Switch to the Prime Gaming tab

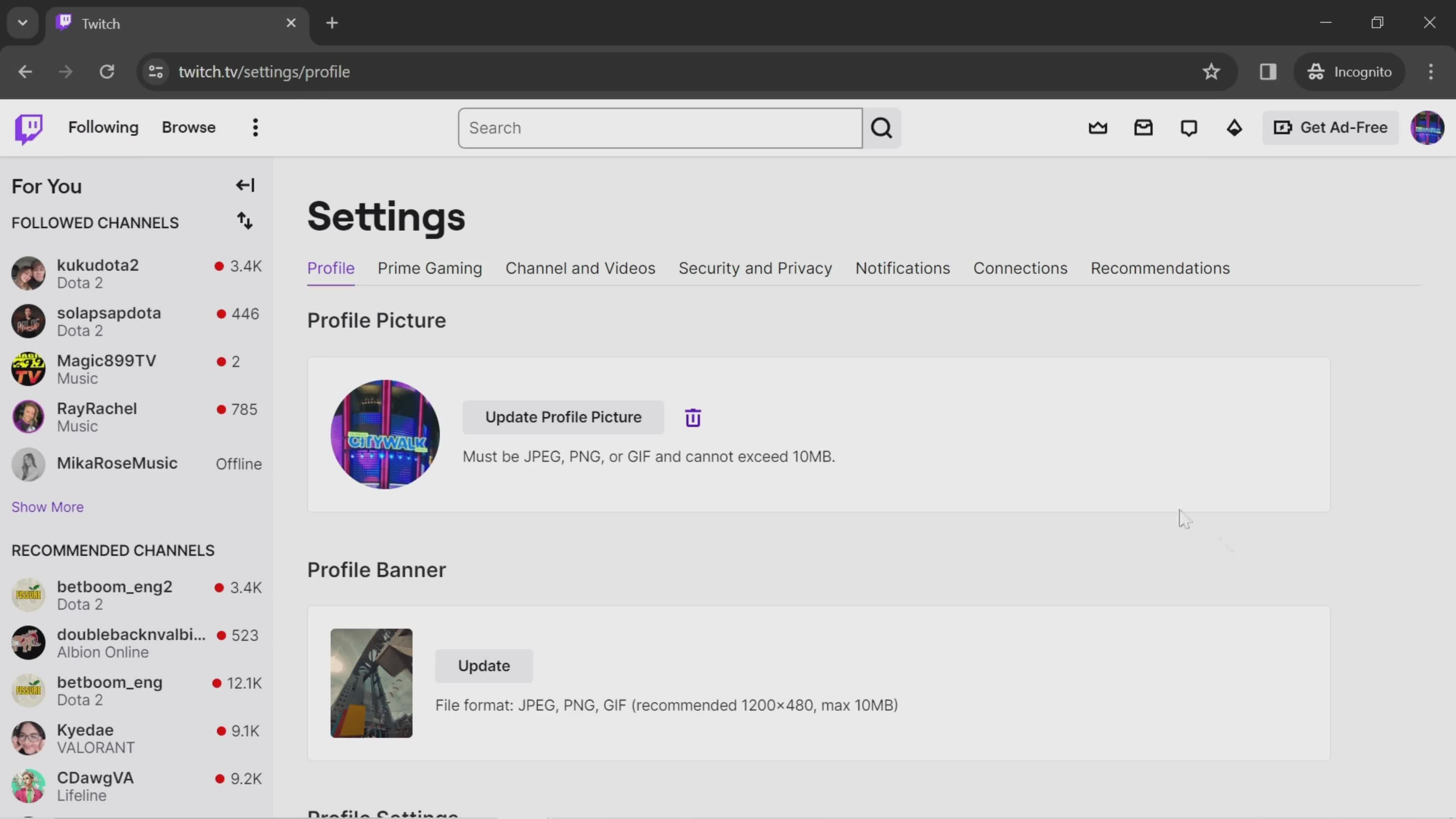tap(430, 268)
